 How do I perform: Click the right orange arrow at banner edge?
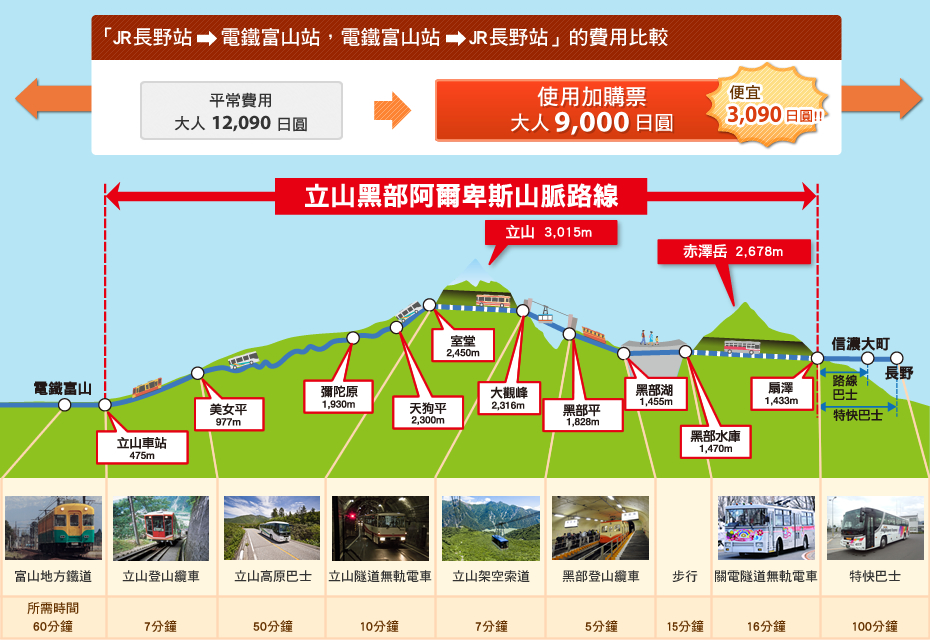click(x=881, y=98)
